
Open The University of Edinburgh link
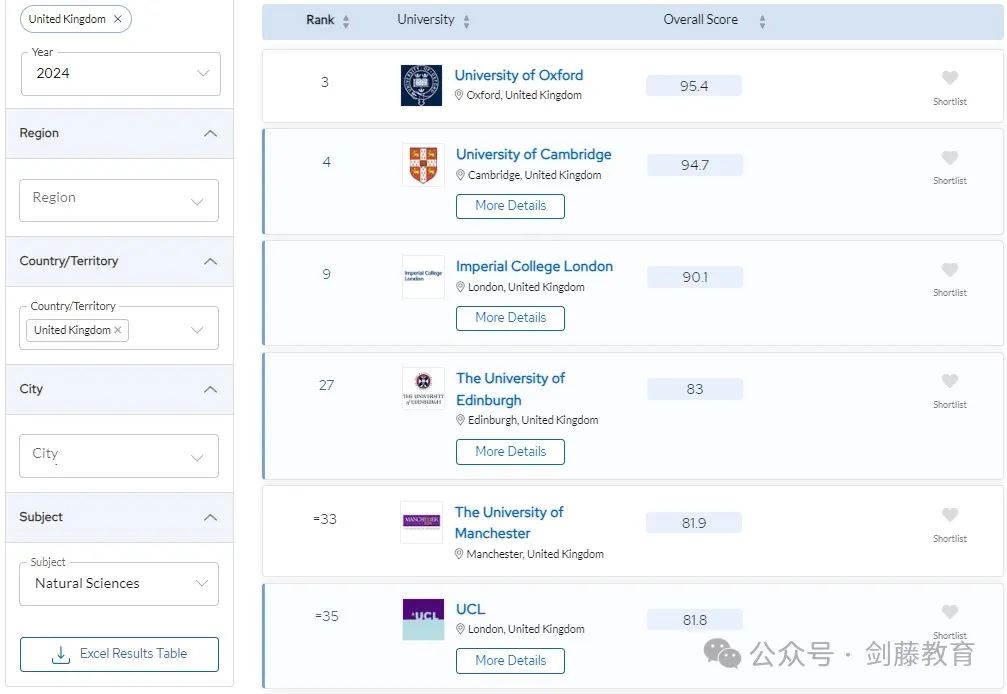coord(511,389)
